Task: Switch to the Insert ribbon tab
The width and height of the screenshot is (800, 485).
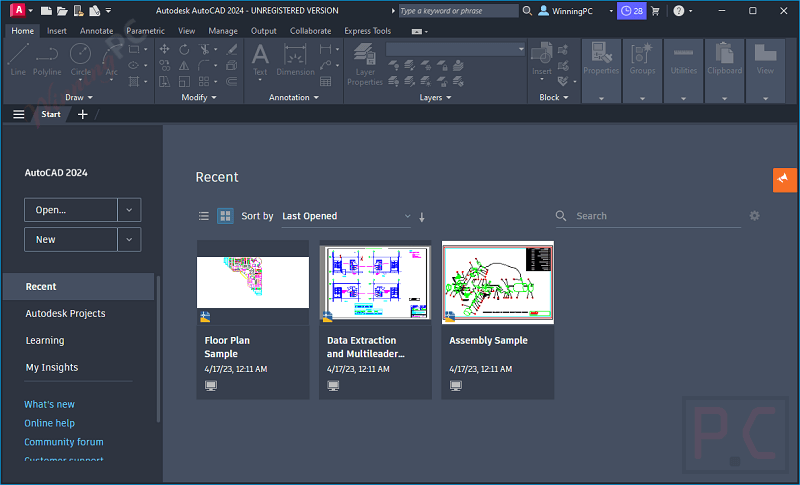Action: (x=57, y=31)
